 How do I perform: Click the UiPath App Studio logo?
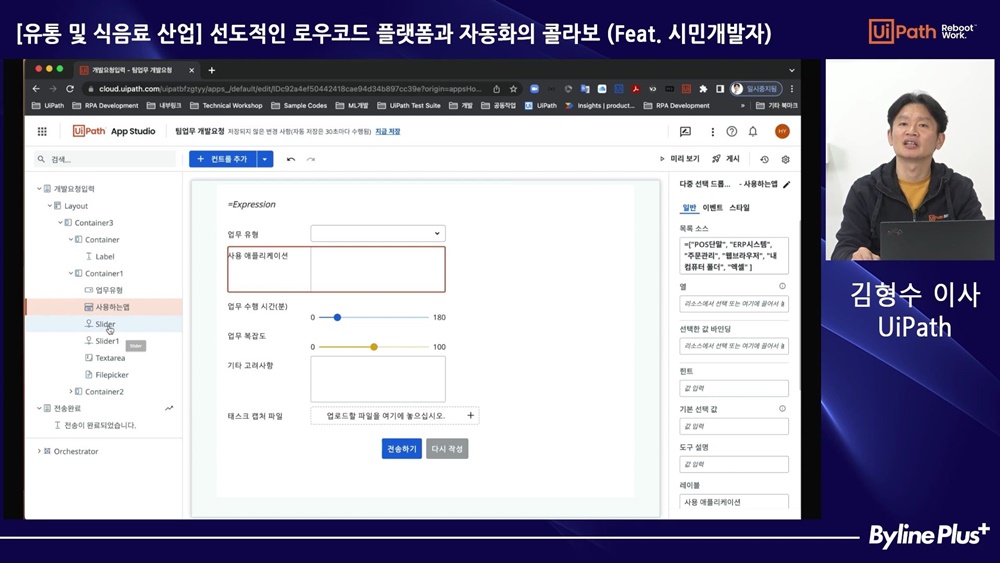[x=114, y=131]
